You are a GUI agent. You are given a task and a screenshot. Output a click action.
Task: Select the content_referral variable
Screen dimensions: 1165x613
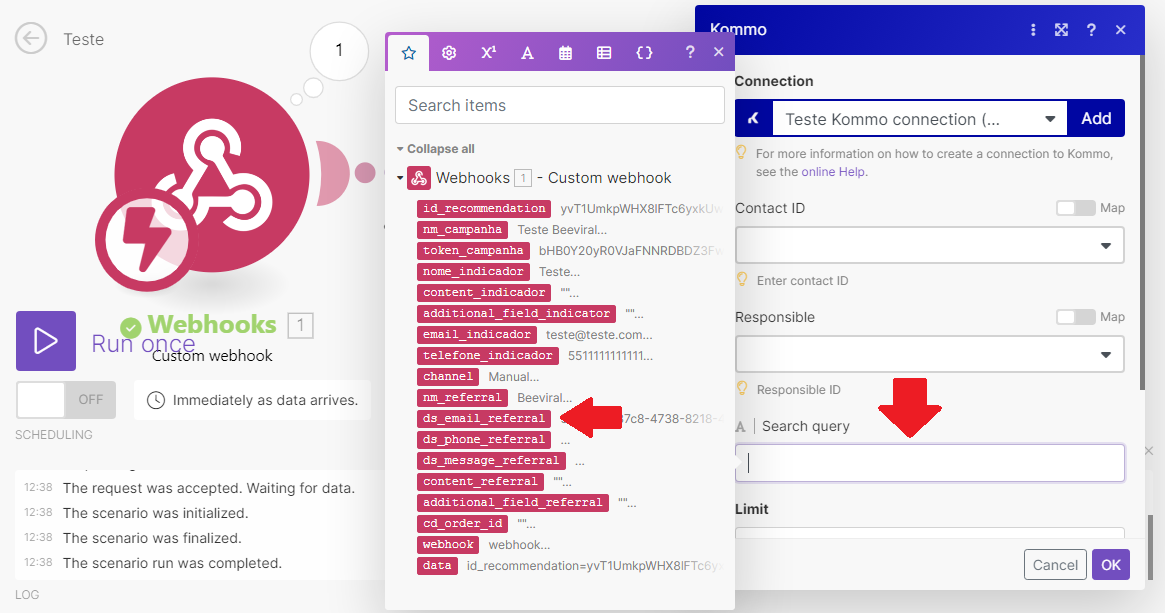(x=480, y=481)
